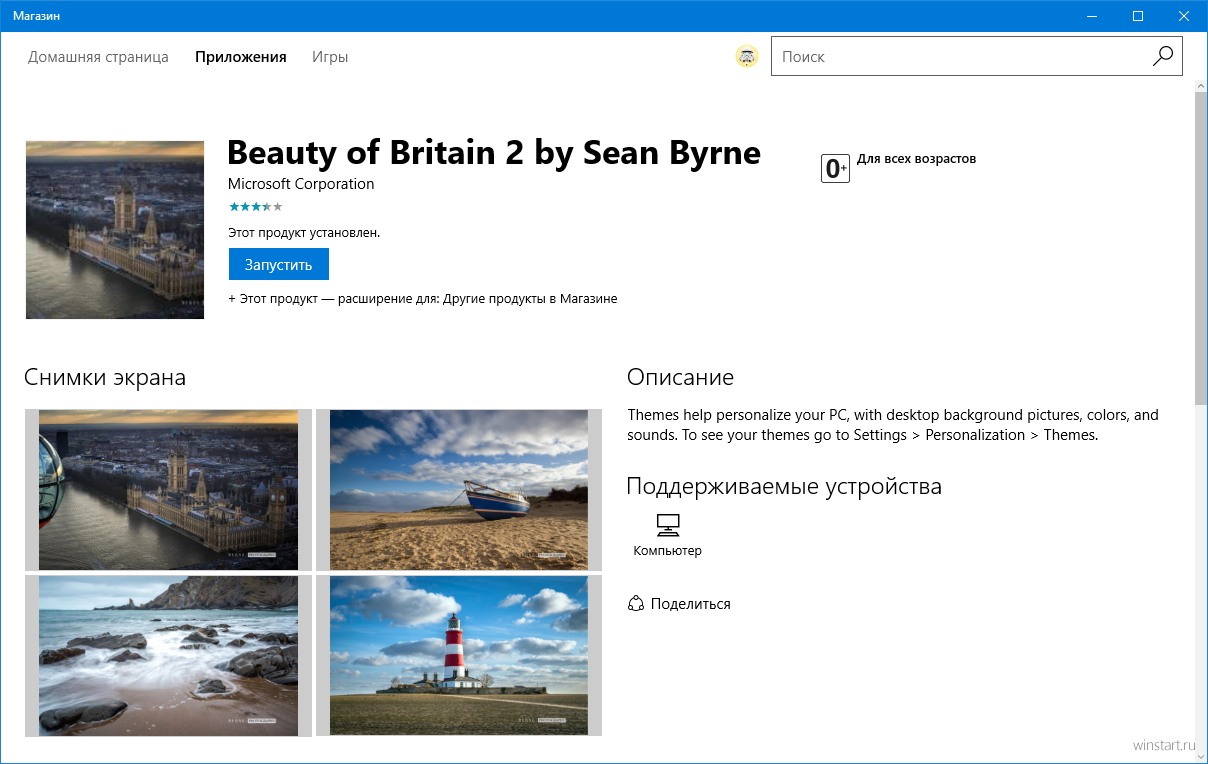Close the Магазин window
1208x764 pixels.
tap(1184, 15)
